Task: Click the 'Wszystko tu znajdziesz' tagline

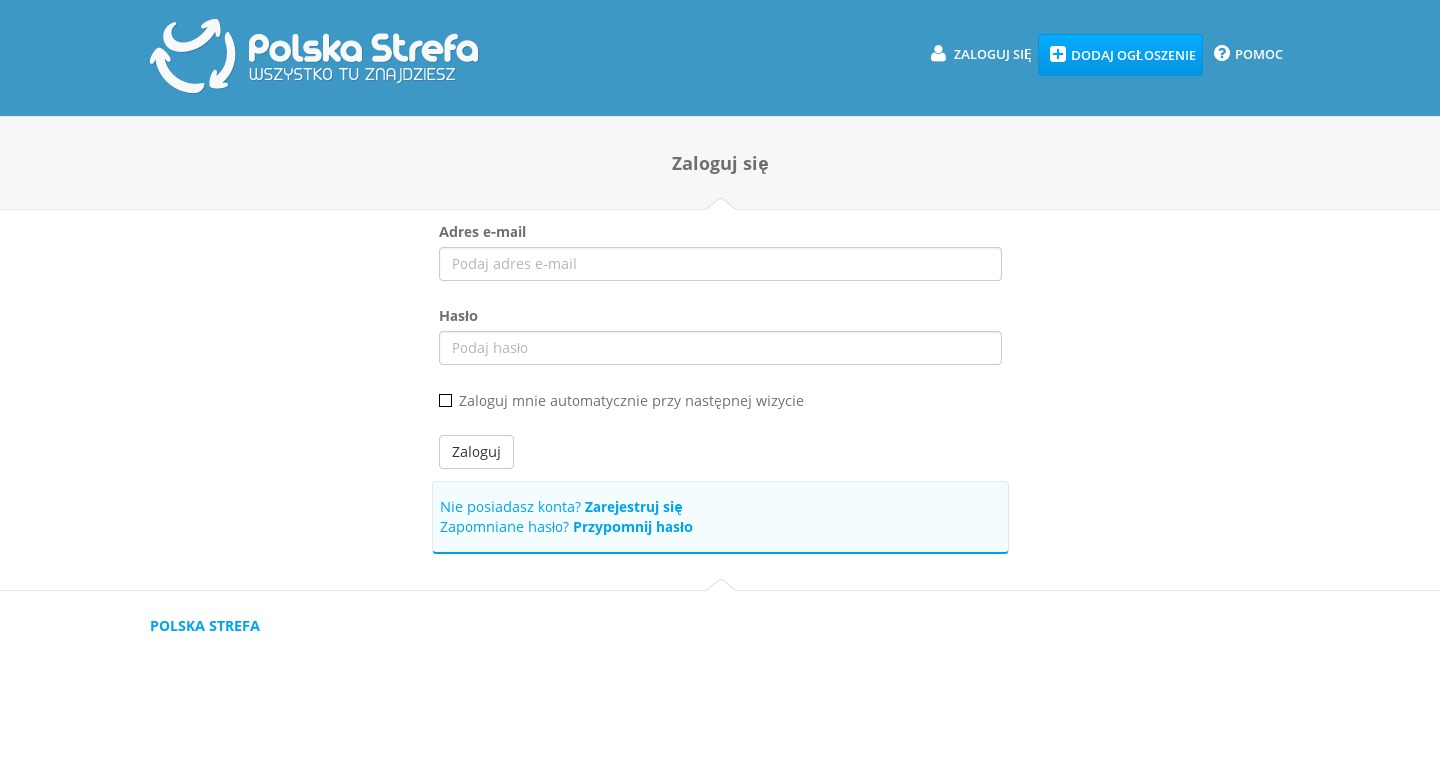Action: pyautogui.click(x=352, y=75)
